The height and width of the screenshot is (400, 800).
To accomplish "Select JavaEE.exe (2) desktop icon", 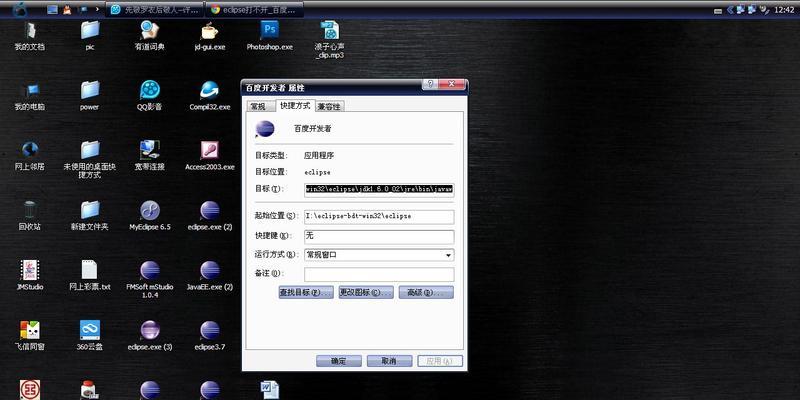I will pos(210,276).
